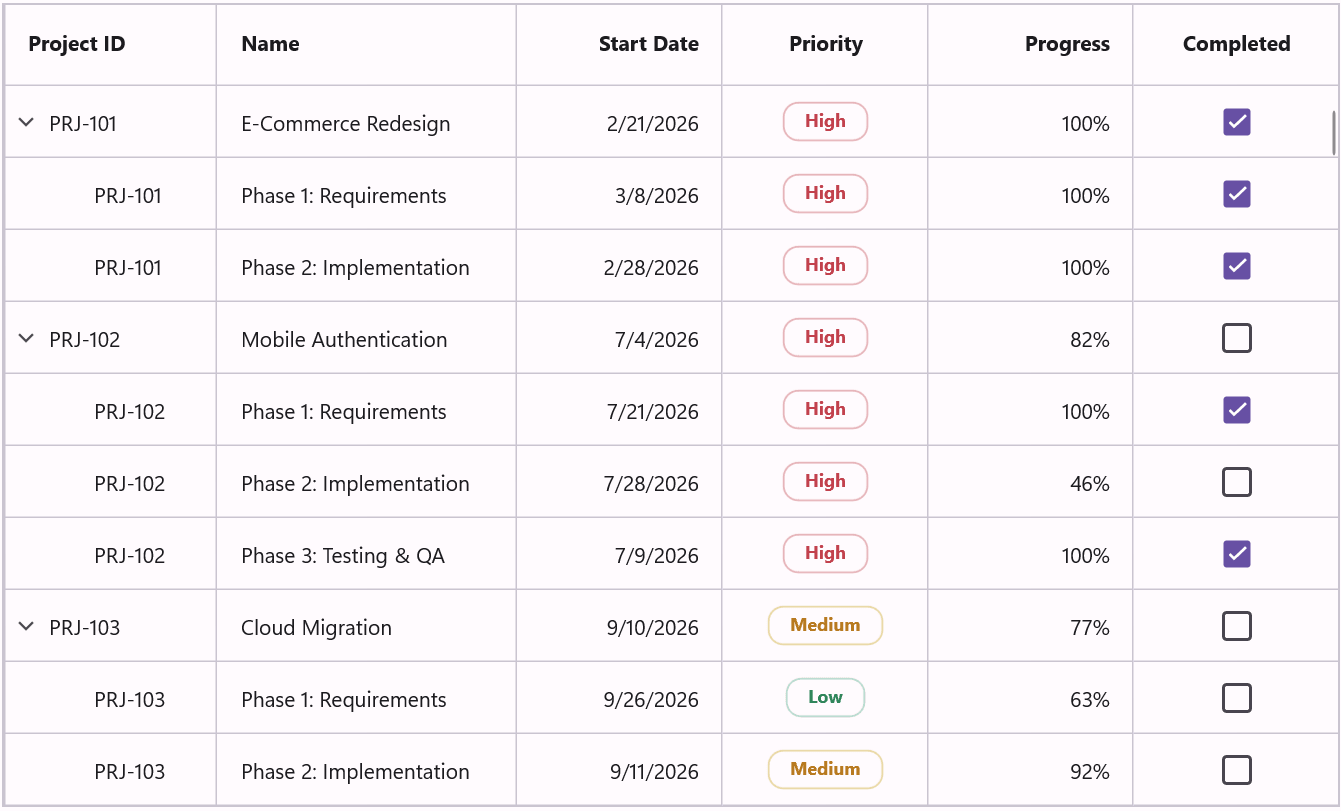Screen dimensions: 1341x811
Task: Uncheck Completed for E-Commerce Redesign
Action: [1237, 122]
